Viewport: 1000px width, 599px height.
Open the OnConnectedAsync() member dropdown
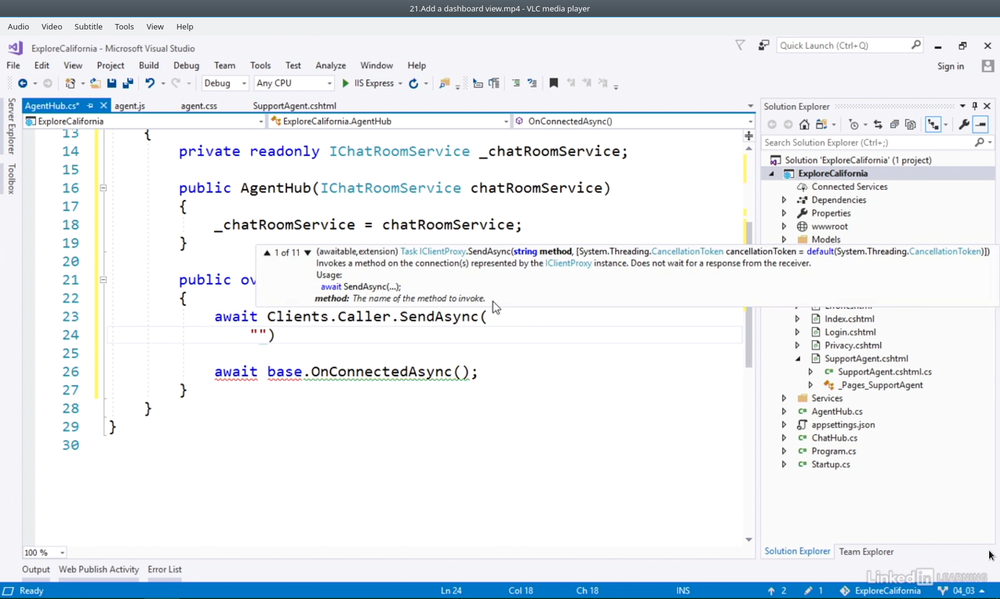[634, 121]
